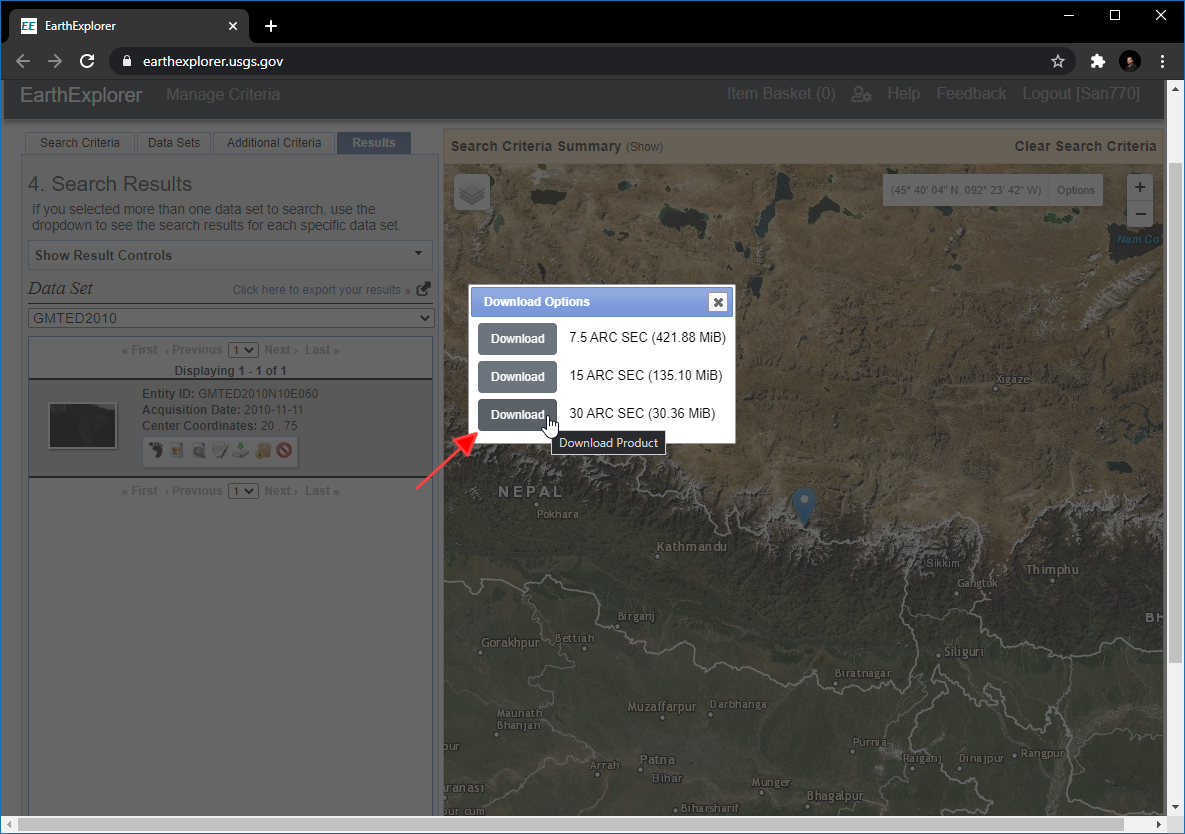
Task: Open the Chrome profile avatar
Action: (x=1130, y=61)
